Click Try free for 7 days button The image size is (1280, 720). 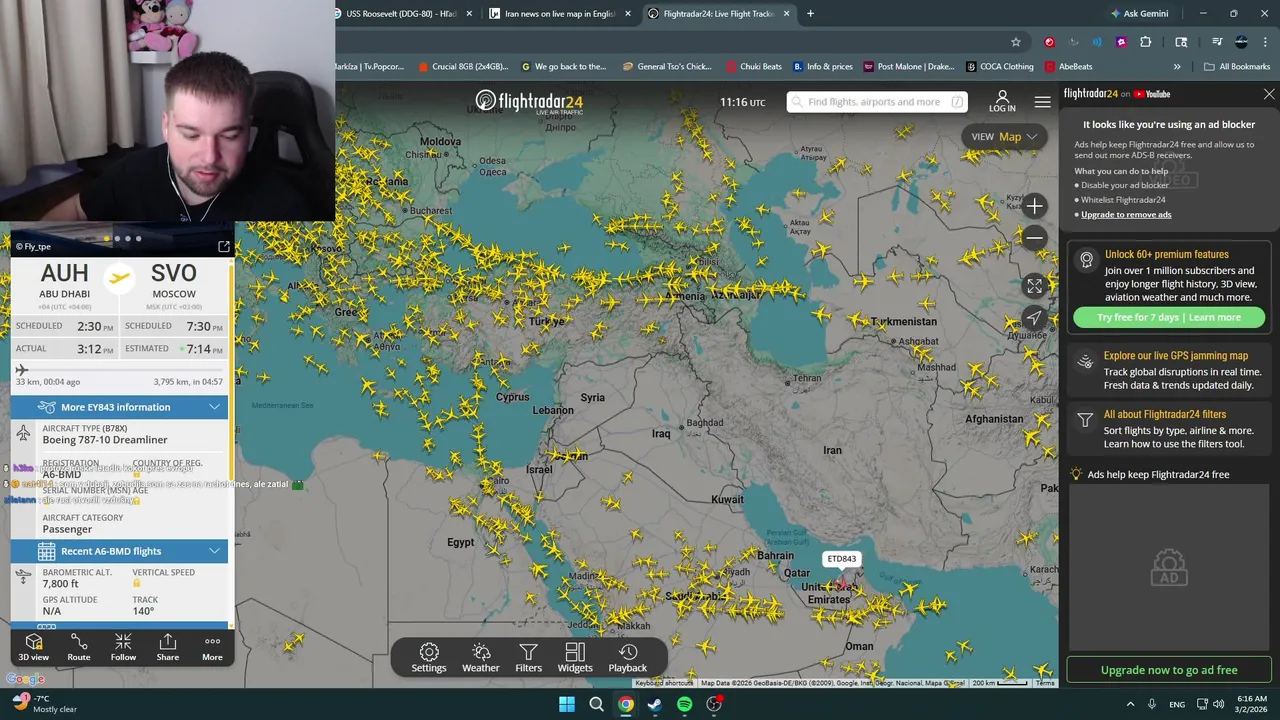coord(1169,317)
